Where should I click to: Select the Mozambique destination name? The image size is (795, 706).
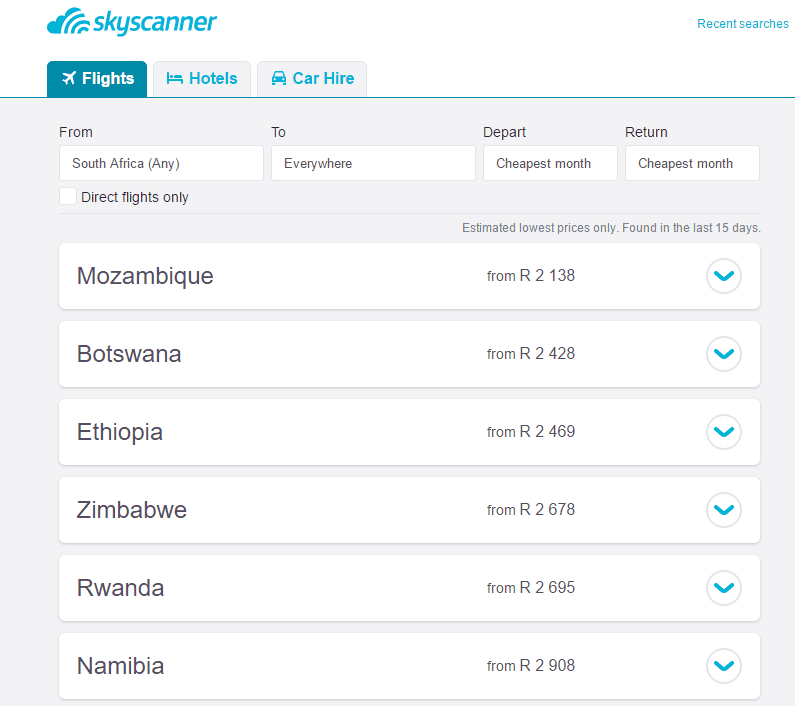point(145,276)
